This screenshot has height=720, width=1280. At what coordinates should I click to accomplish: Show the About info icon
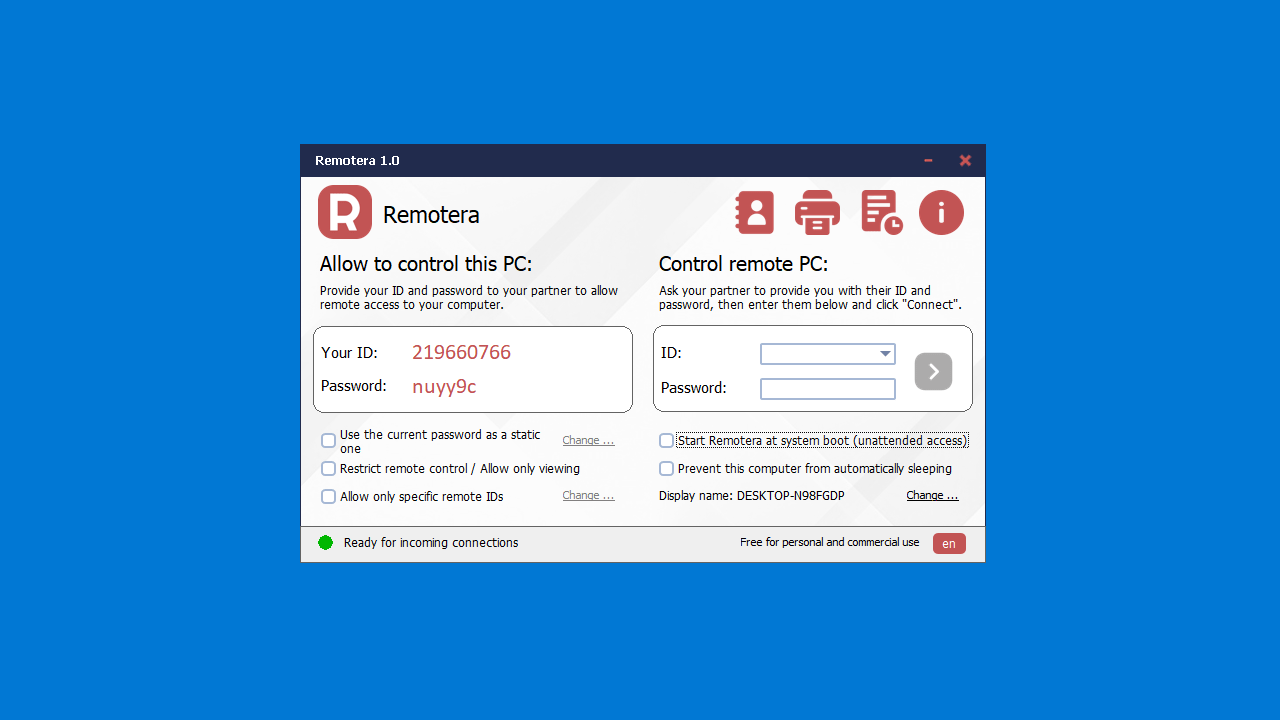tap(941, 212)
